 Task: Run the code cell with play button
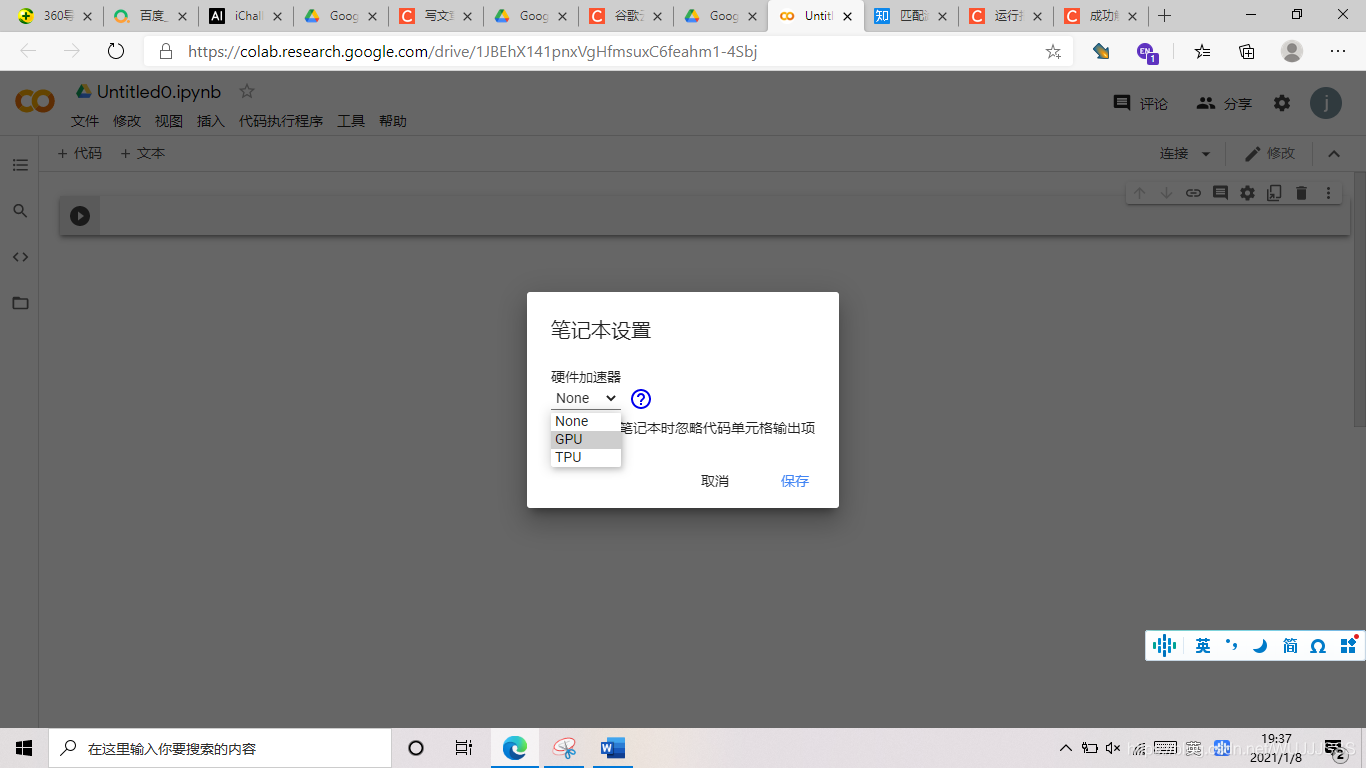click(x=80, y=216)
